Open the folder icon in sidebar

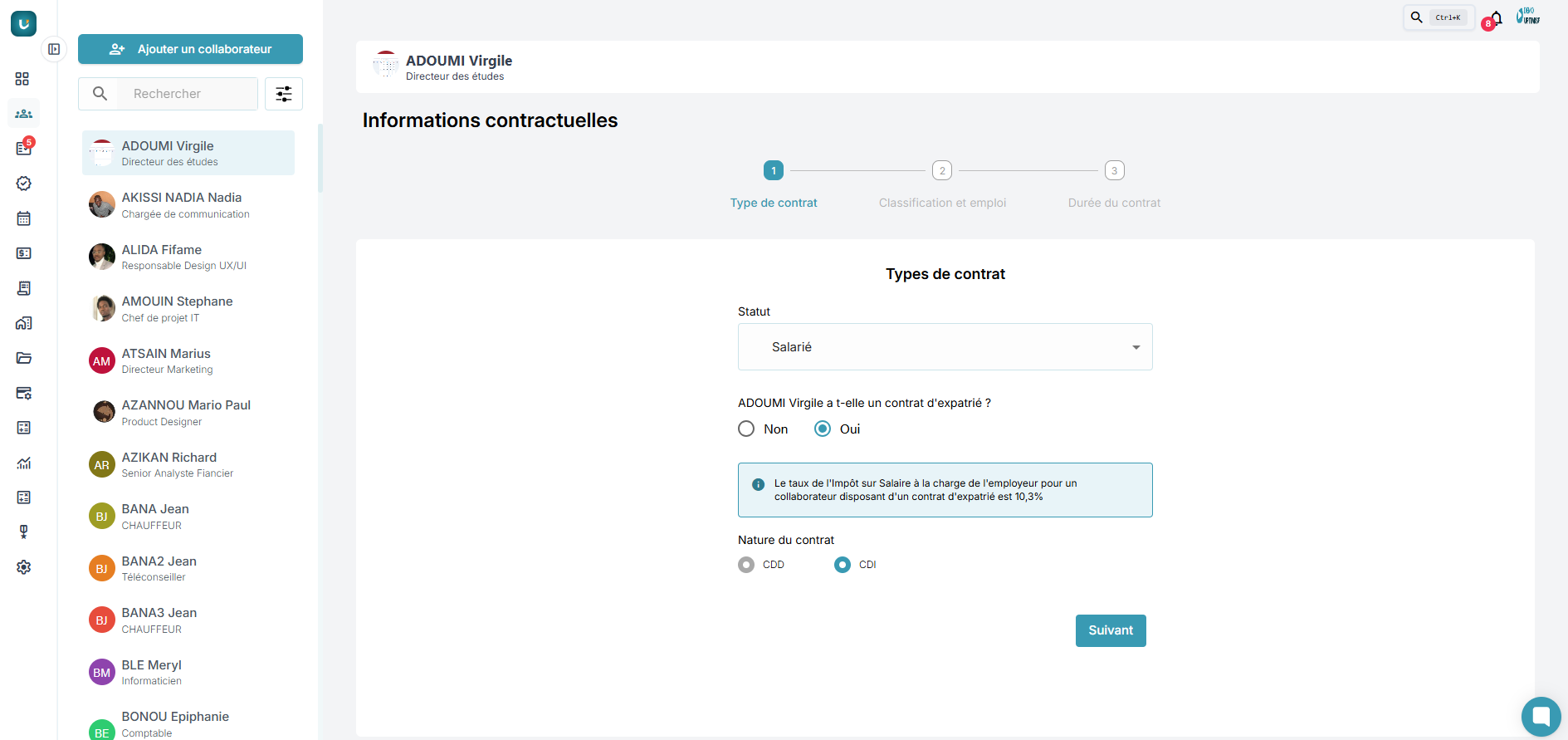click(23, 358)
